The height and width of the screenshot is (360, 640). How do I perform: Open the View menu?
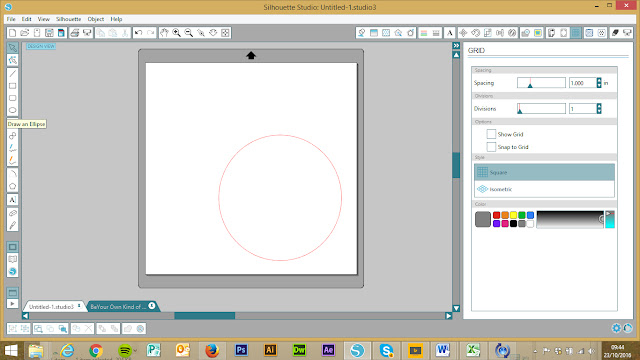(44, 19)
